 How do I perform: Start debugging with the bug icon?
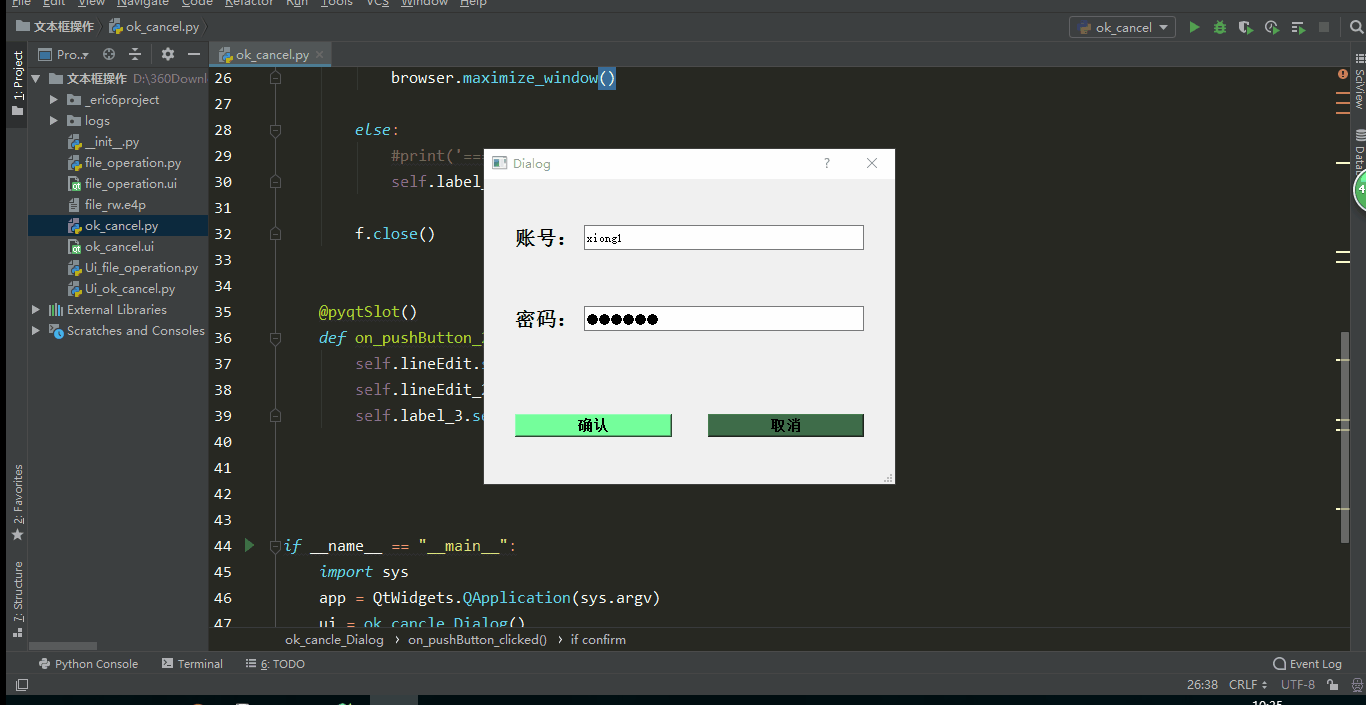pyautogui.click(x=1220, y=28)
